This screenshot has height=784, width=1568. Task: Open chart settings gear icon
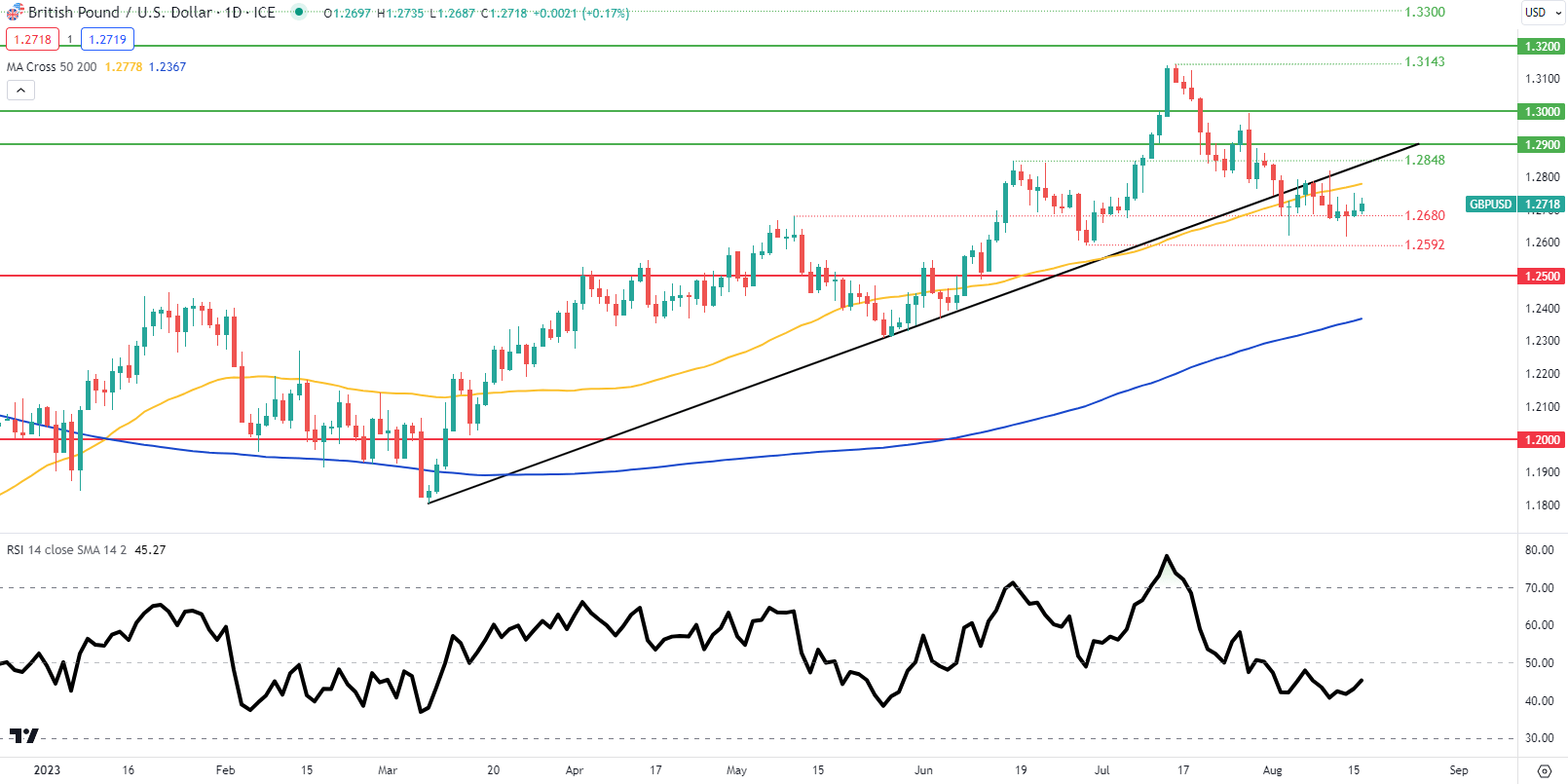(x=1544, y=770)
